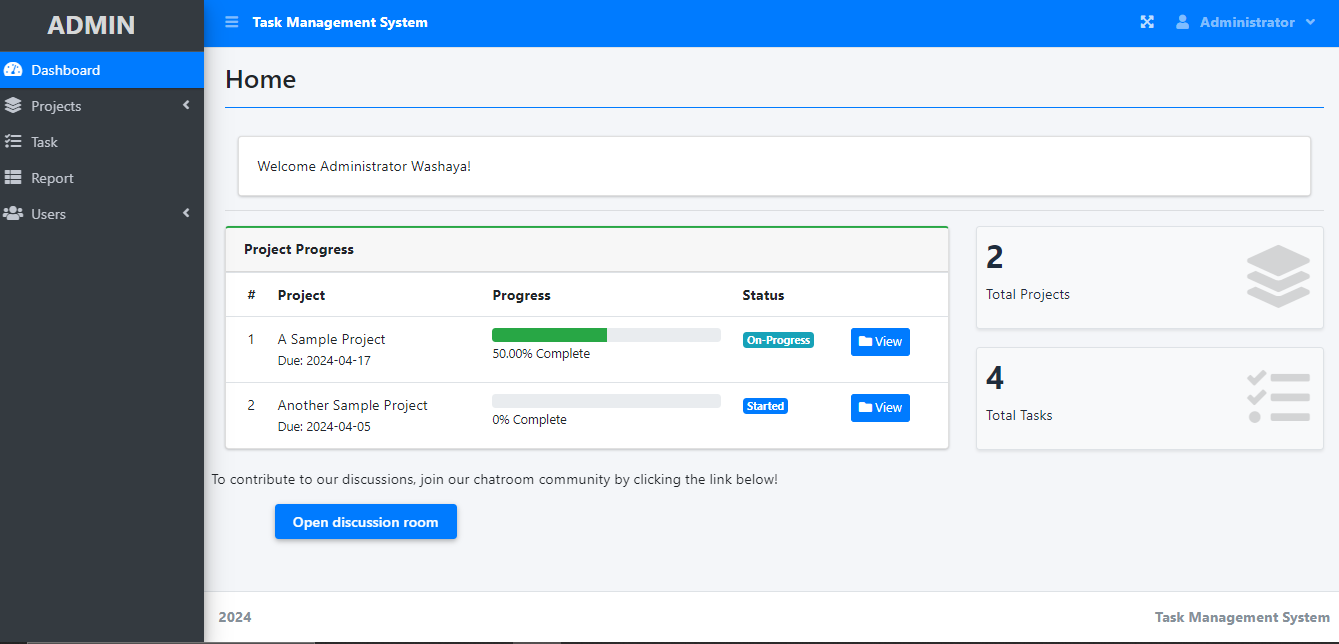Click the ADMIN brand logo link
The width and height of the screenshot is (1339, 644).
click(91, 25)
